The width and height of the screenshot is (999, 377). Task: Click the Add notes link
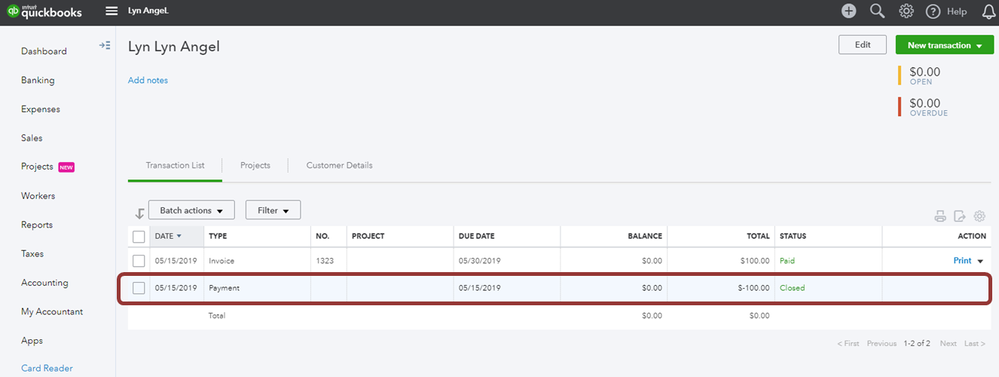pyautogui.click(x=148, y=80)
